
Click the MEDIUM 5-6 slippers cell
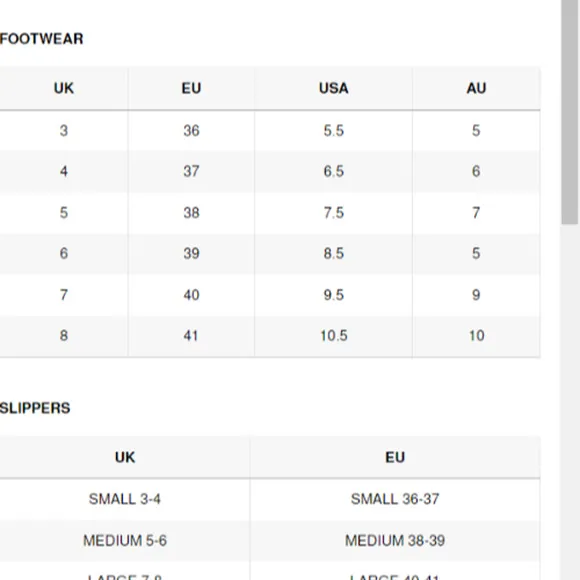(125, 541)
